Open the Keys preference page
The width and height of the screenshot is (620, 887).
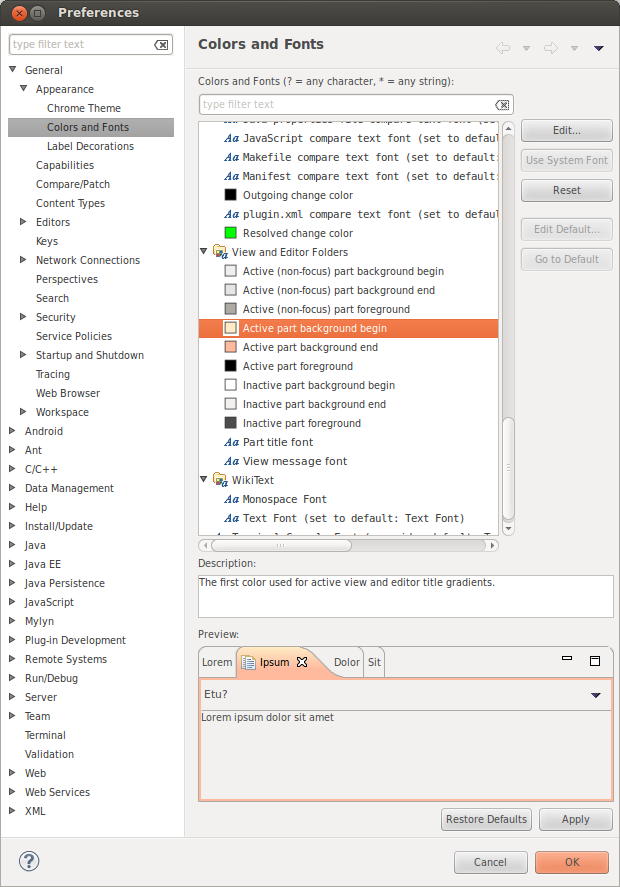tap(47, 241)
